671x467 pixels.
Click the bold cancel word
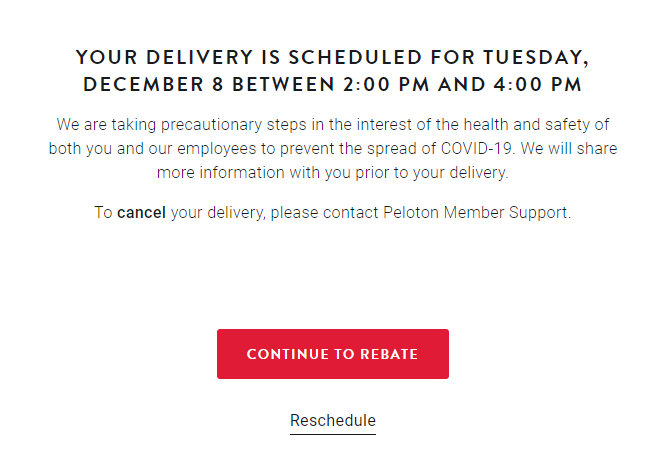pyautogui.click(x=142, y=213)
